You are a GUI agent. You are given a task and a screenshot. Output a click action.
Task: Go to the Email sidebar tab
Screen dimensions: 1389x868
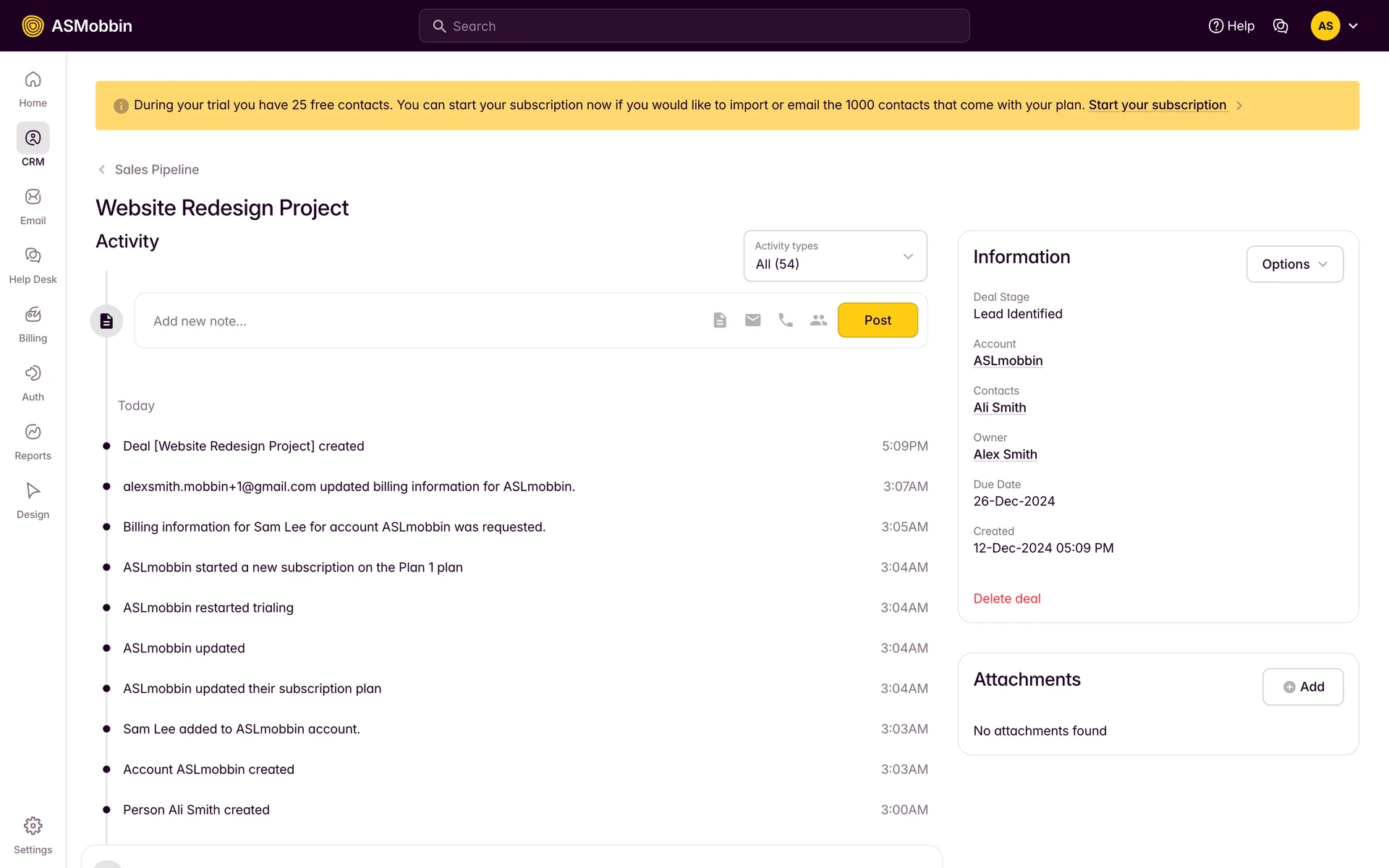pos(33,207)
